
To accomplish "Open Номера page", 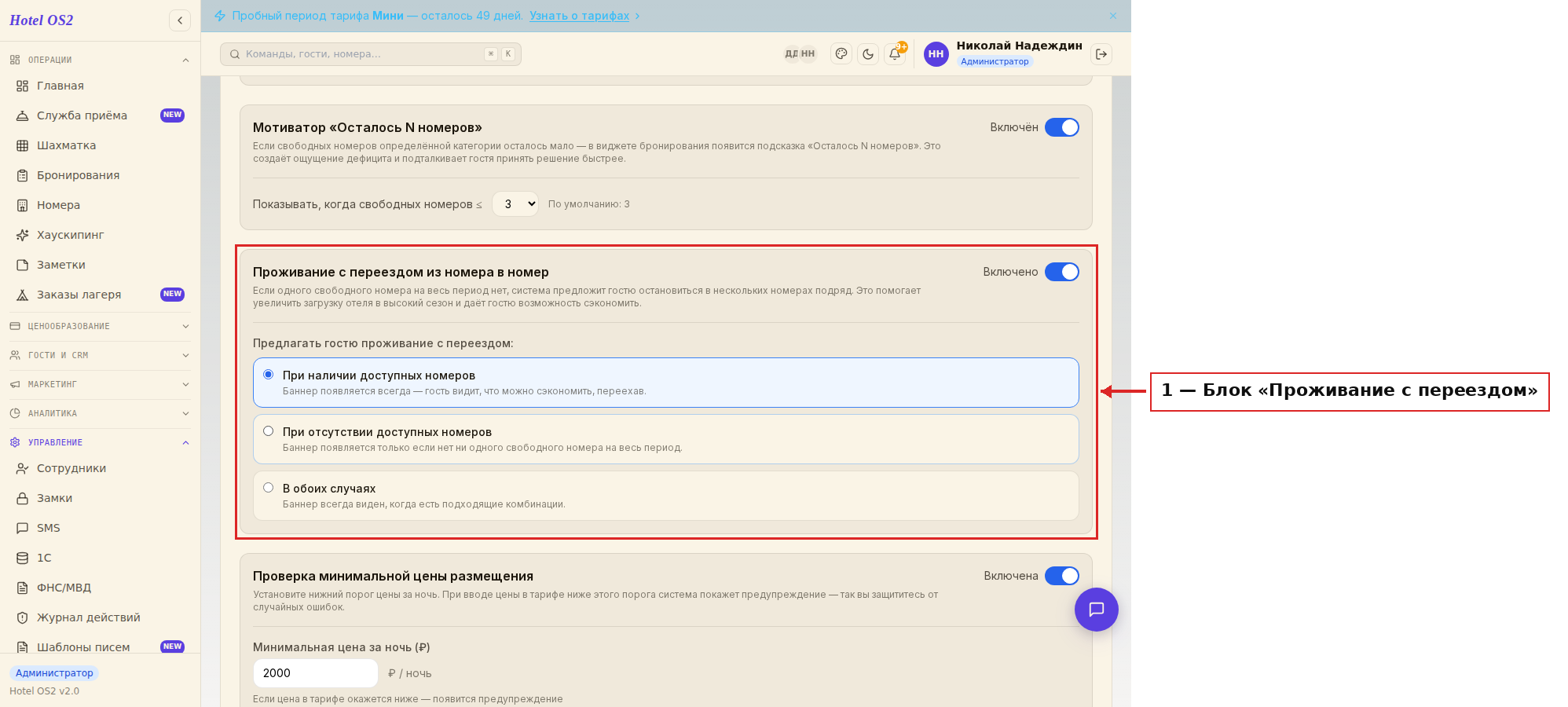I will (100, 205).
